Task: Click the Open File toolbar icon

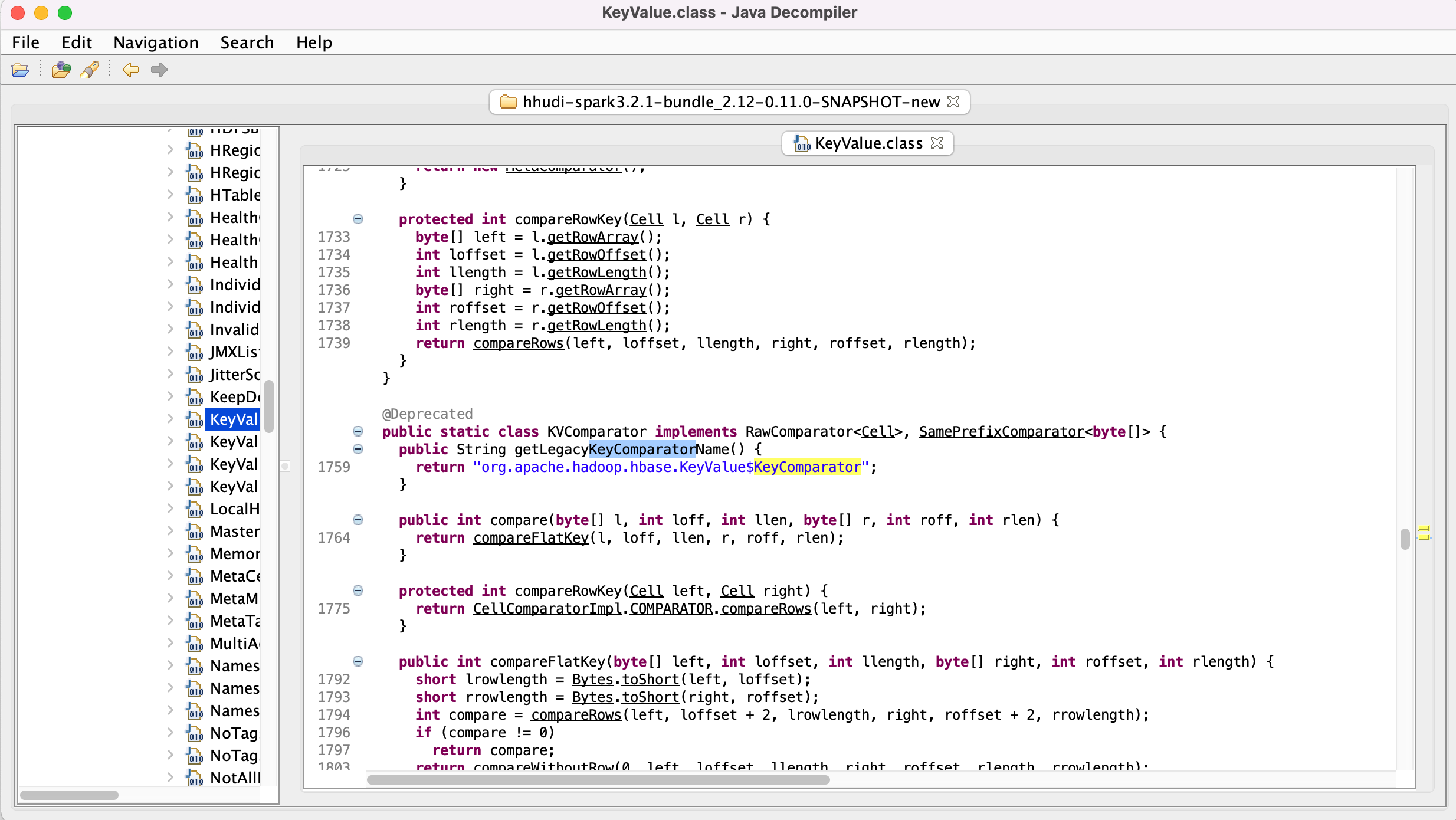Action: (20, 70)
